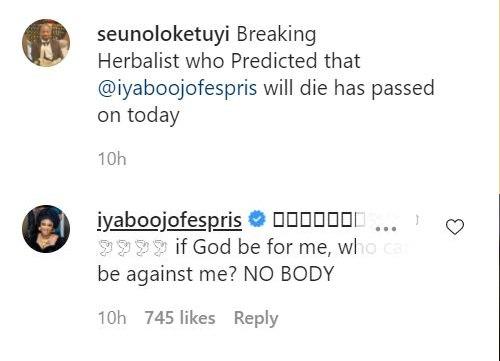Click the iyaboojofespris username in reply
Image resolution: width=500 pixels, height=361 pixels.
point(169,221)
